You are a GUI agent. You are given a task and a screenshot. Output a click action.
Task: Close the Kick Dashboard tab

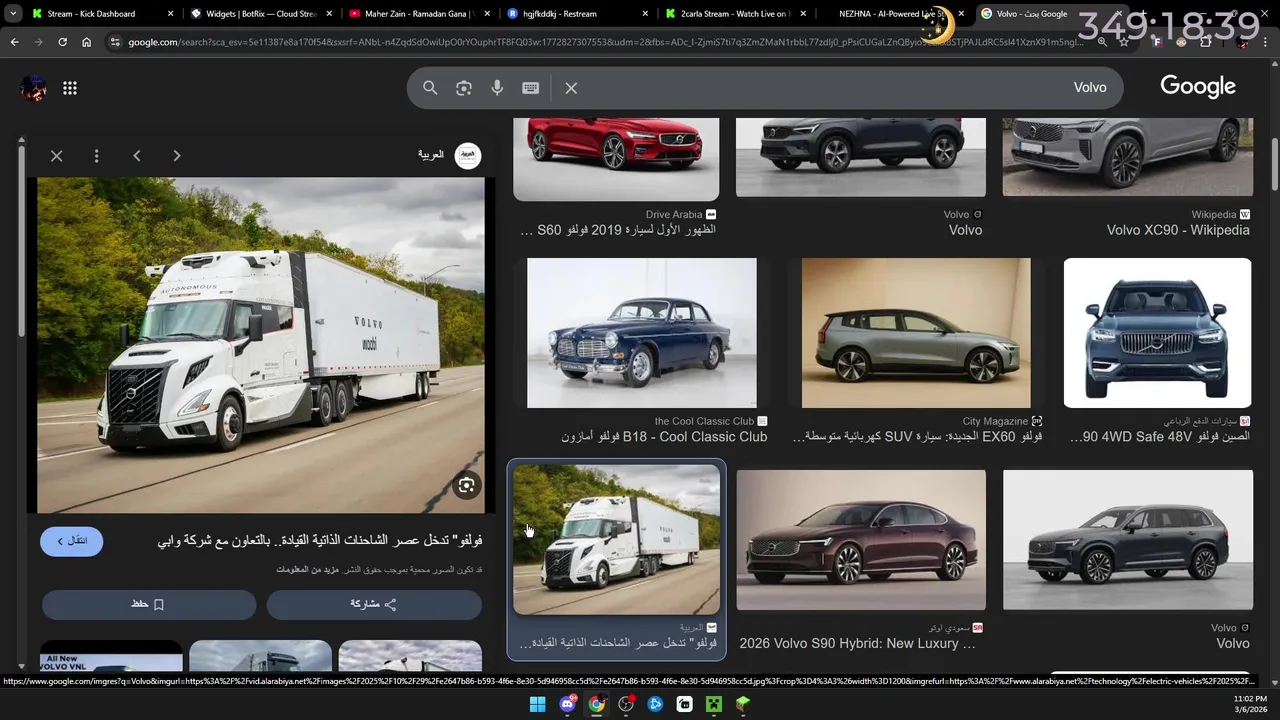pos(170,14)
